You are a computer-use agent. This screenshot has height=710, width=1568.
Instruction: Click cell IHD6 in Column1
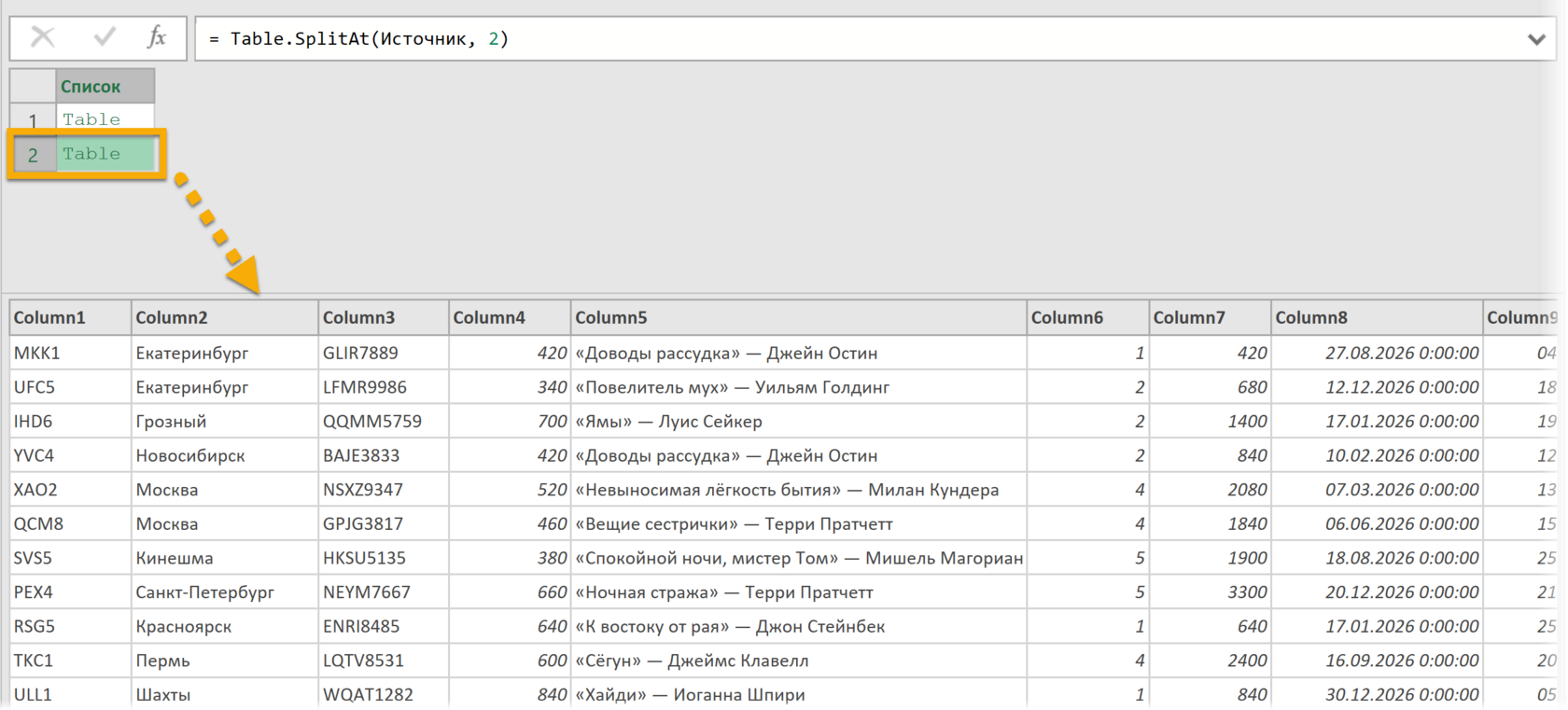point(70,422)
